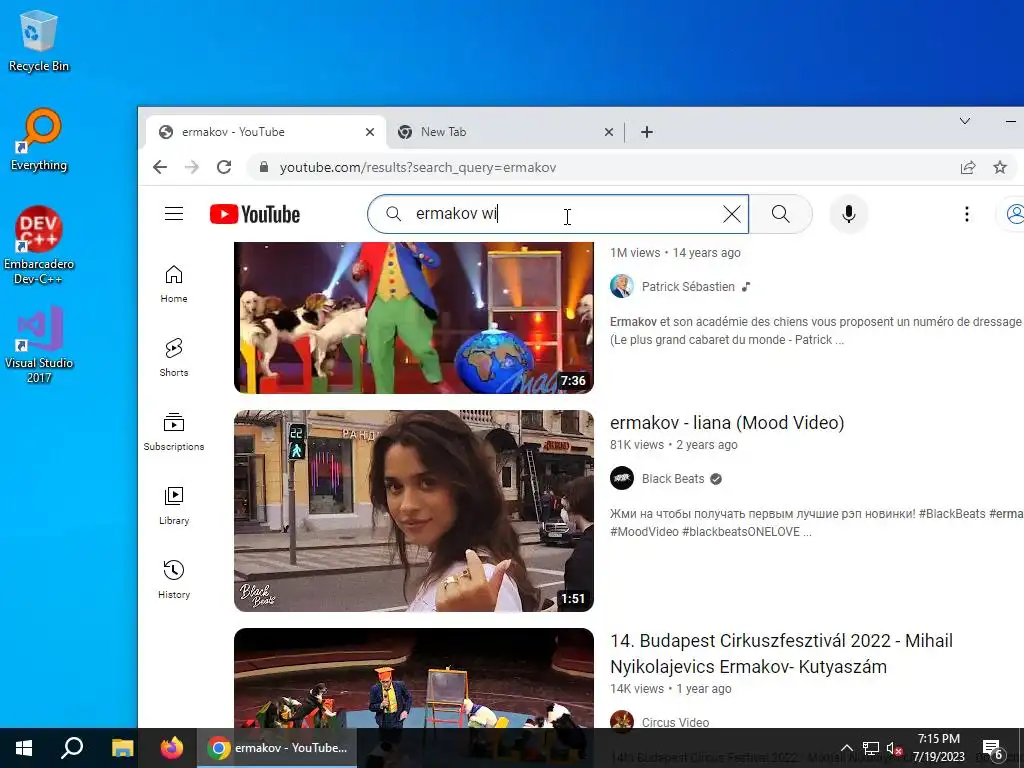Go forward in Chrome
1024x768 pixels.
point(191,167)
